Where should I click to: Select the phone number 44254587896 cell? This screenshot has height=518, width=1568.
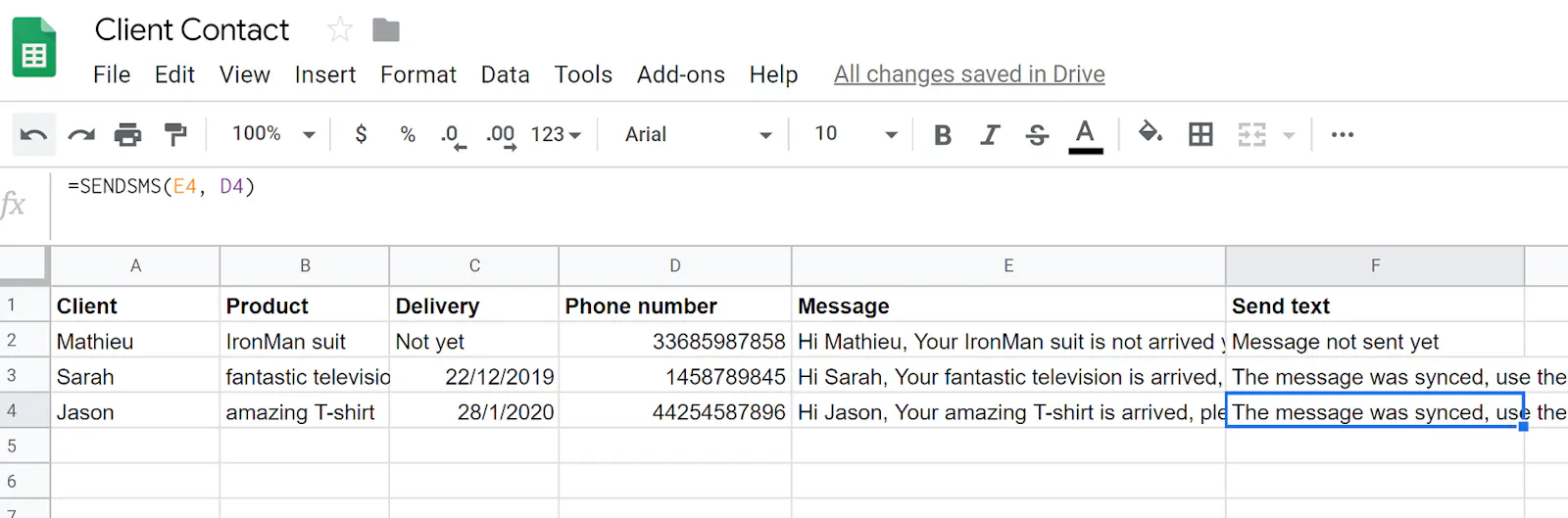pos(675,411)
